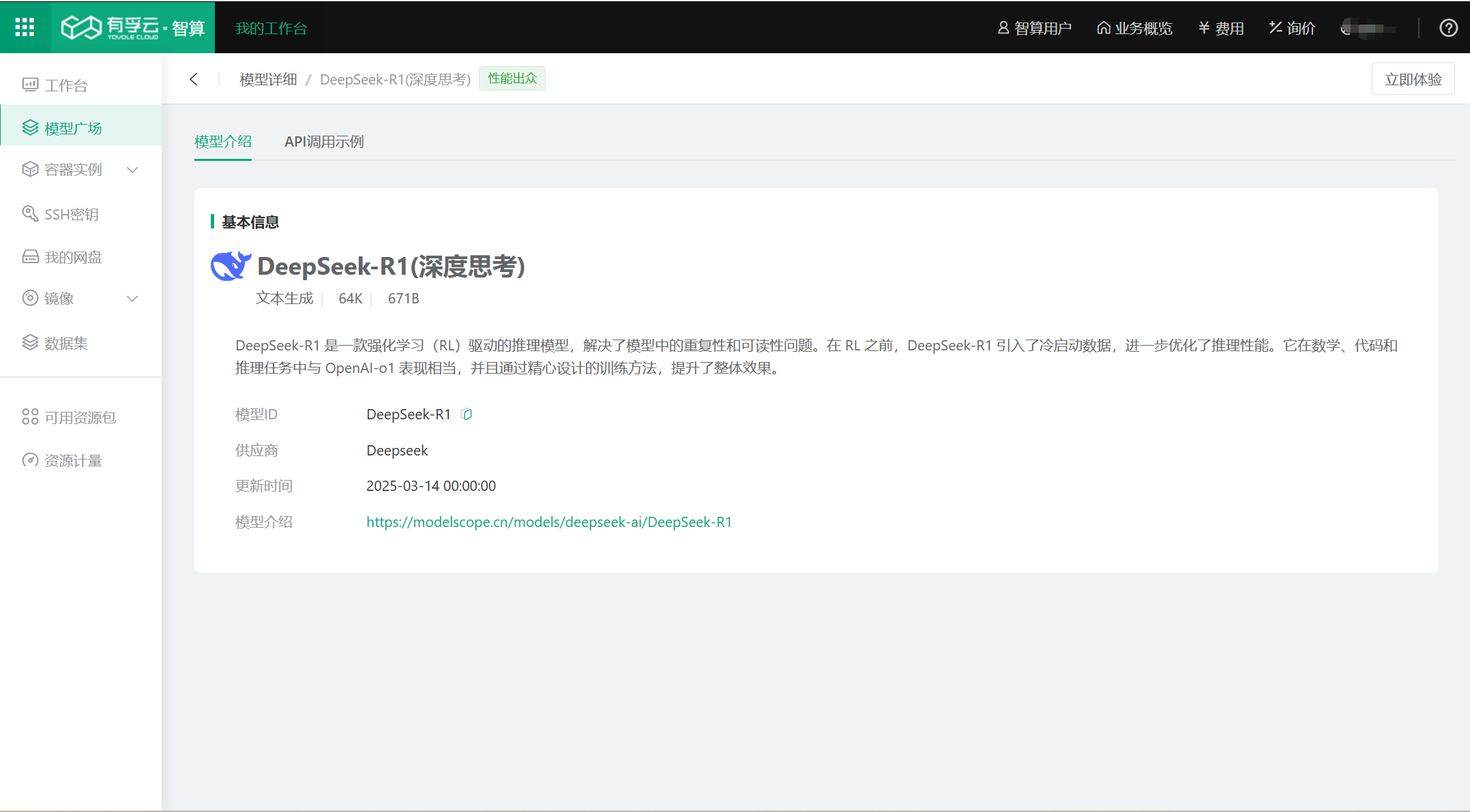Click the 业务概览 home icon
1470x812 pixels.
click(x=1104, y=28)
